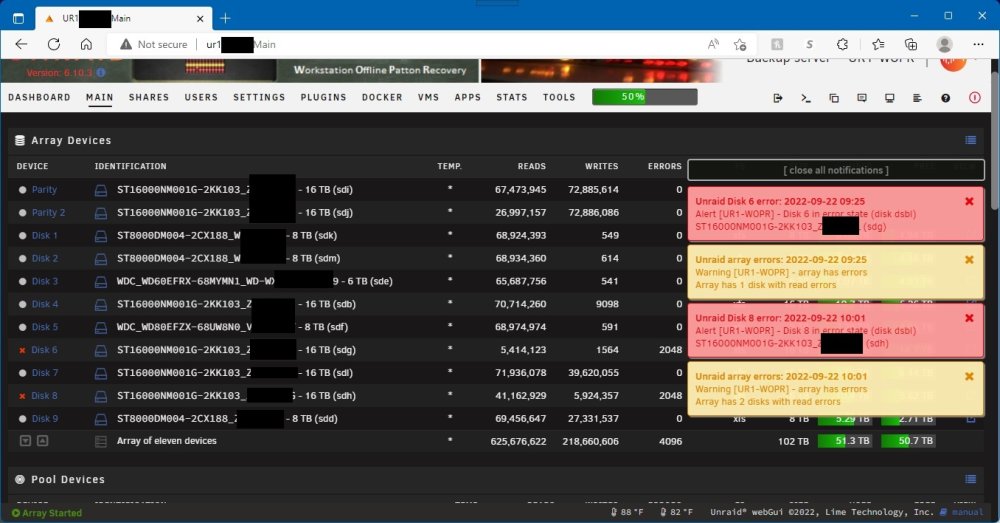Toggle Array Devices reads/writes view icon
The width and height of the screenshot is (1000, 523).
click(971, 140)
